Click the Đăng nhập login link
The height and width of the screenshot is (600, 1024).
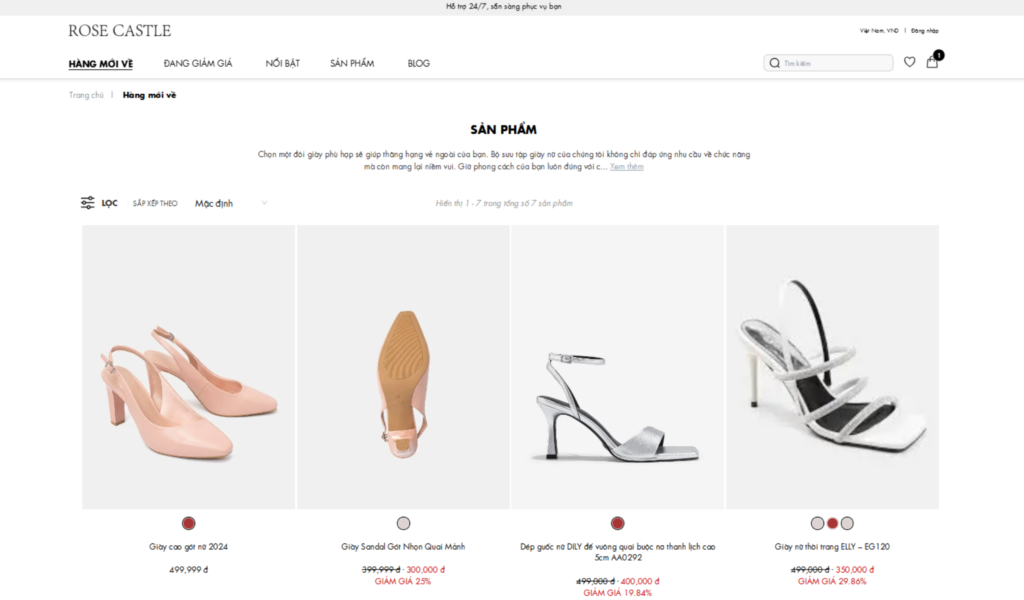click(925, 31)
